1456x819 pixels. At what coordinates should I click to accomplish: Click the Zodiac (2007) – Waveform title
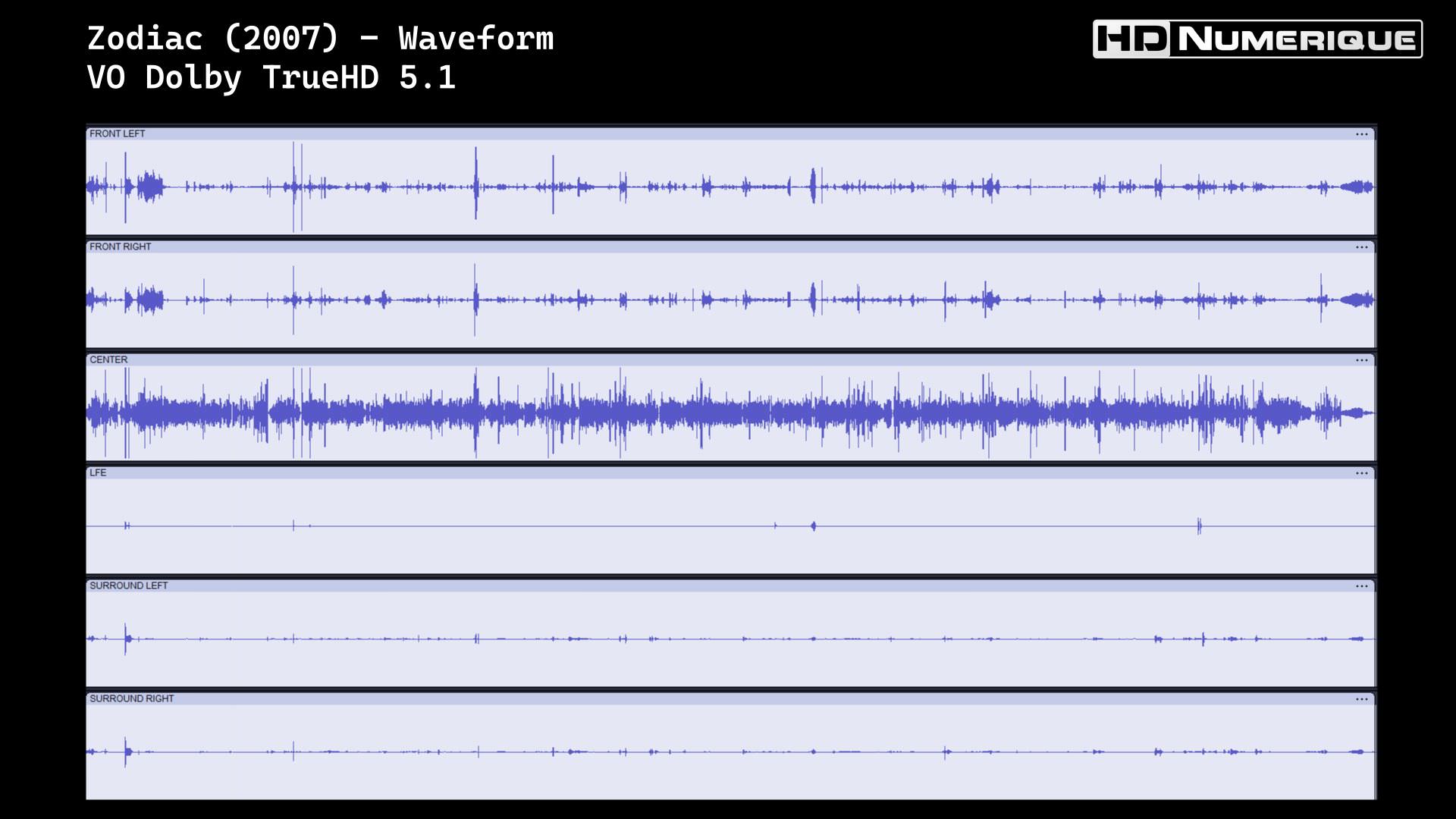coord(321,39)
